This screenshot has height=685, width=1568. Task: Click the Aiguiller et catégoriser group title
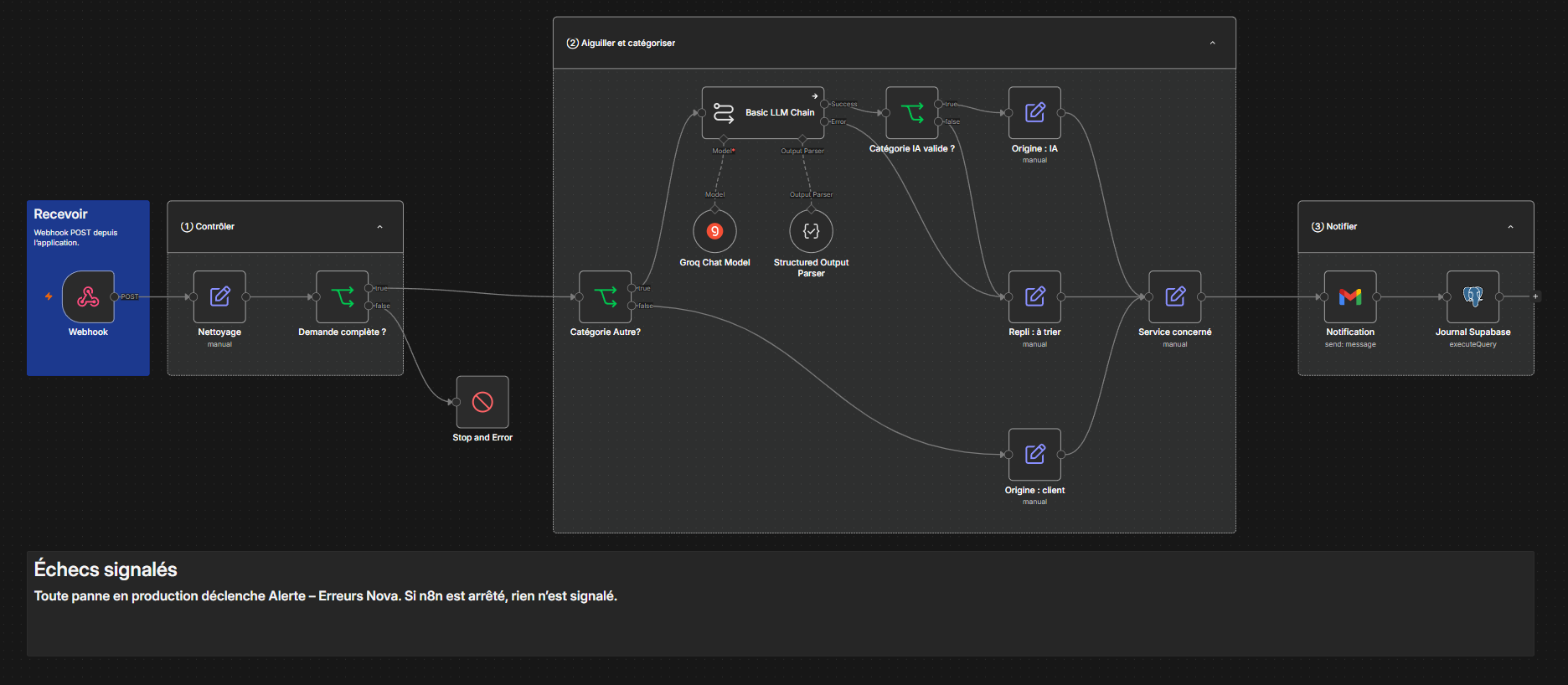click(x=620, y=43)
